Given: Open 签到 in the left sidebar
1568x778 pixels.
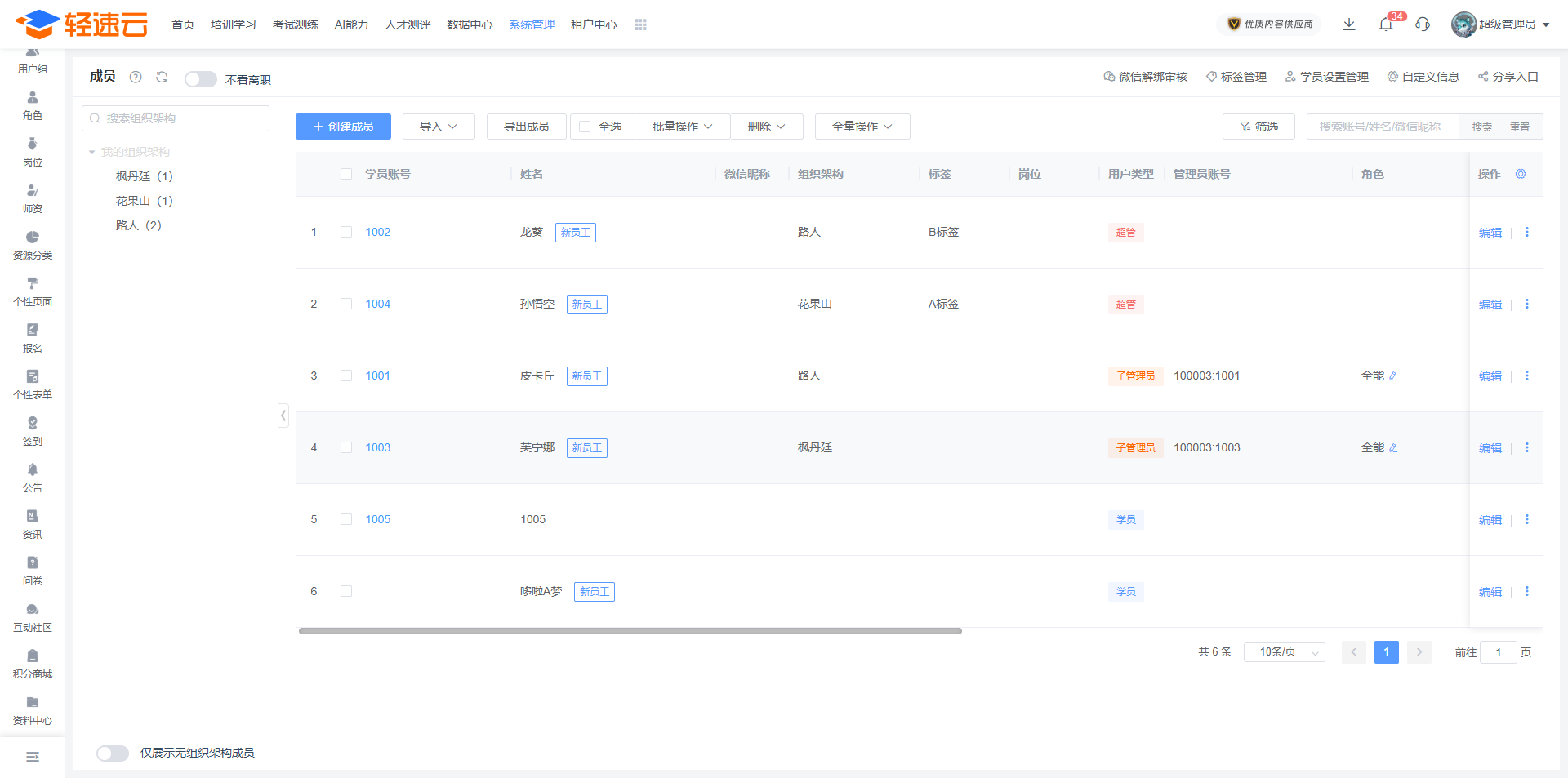Looking at the screenshot, I should [x=33, y=431].
